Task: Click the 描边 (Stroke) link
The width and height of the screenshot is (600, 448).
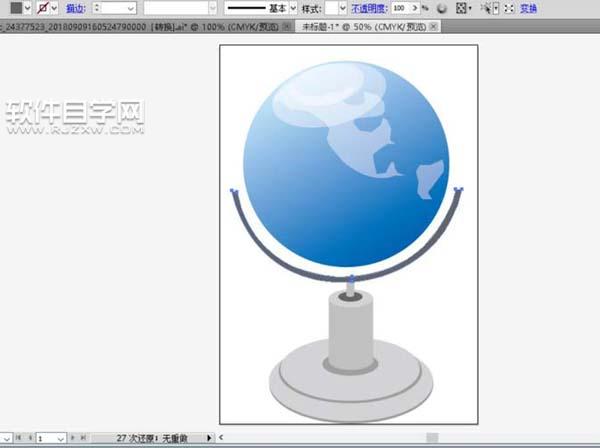Action: (75, 8)
